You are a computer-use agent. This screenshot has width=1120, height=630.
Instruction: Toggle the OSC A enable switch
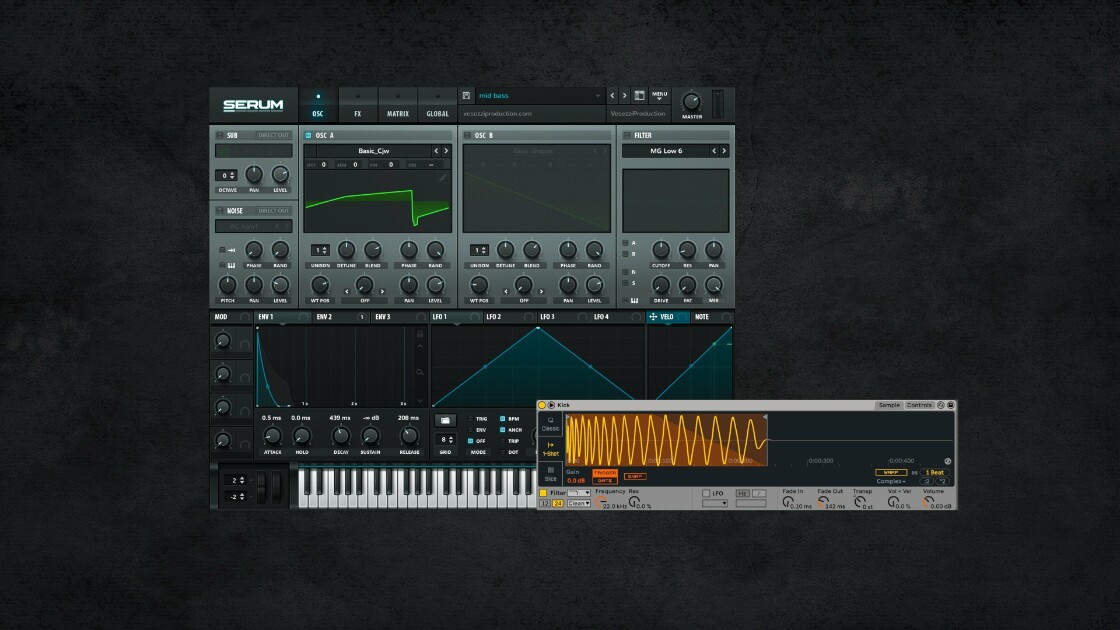pos(308,135)
